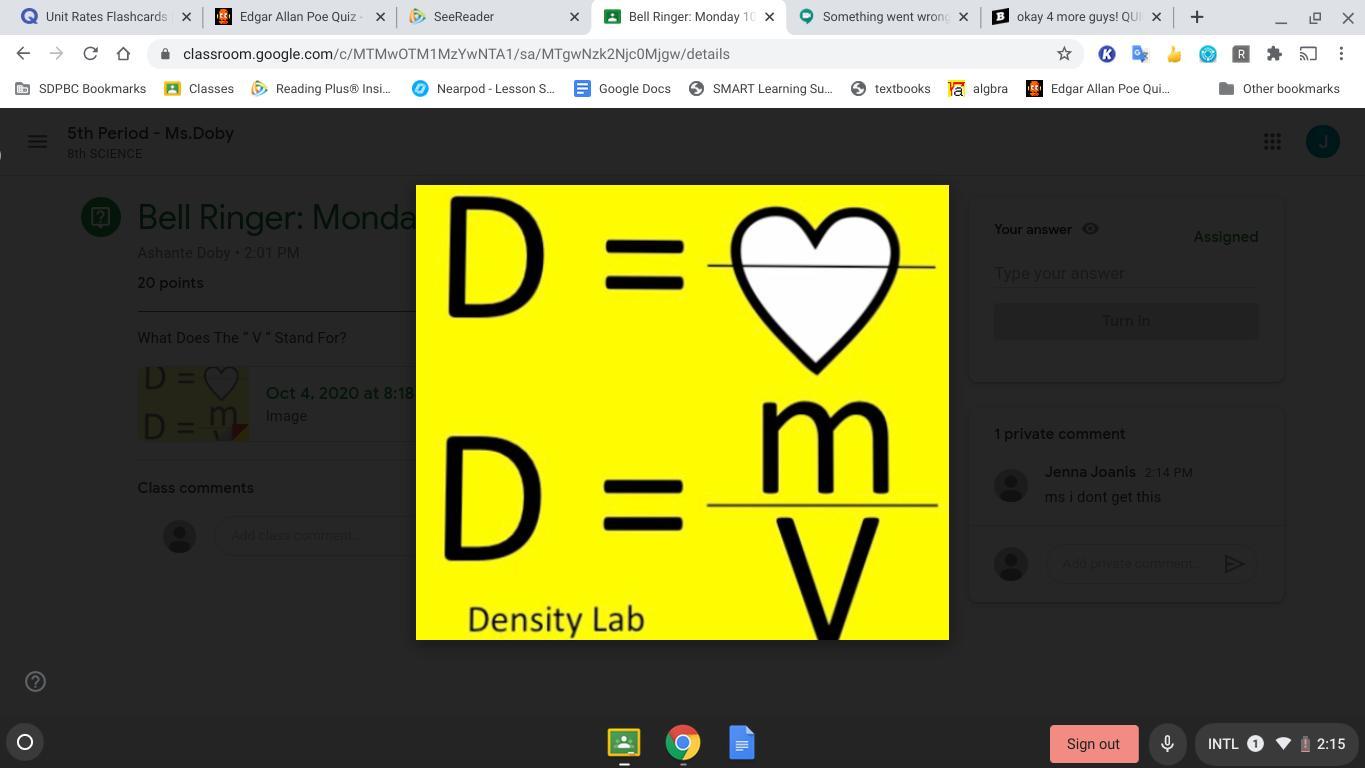Open the Extensions puzzle menu
The width and height of the screenshot is (1365, 768).
1274,54
